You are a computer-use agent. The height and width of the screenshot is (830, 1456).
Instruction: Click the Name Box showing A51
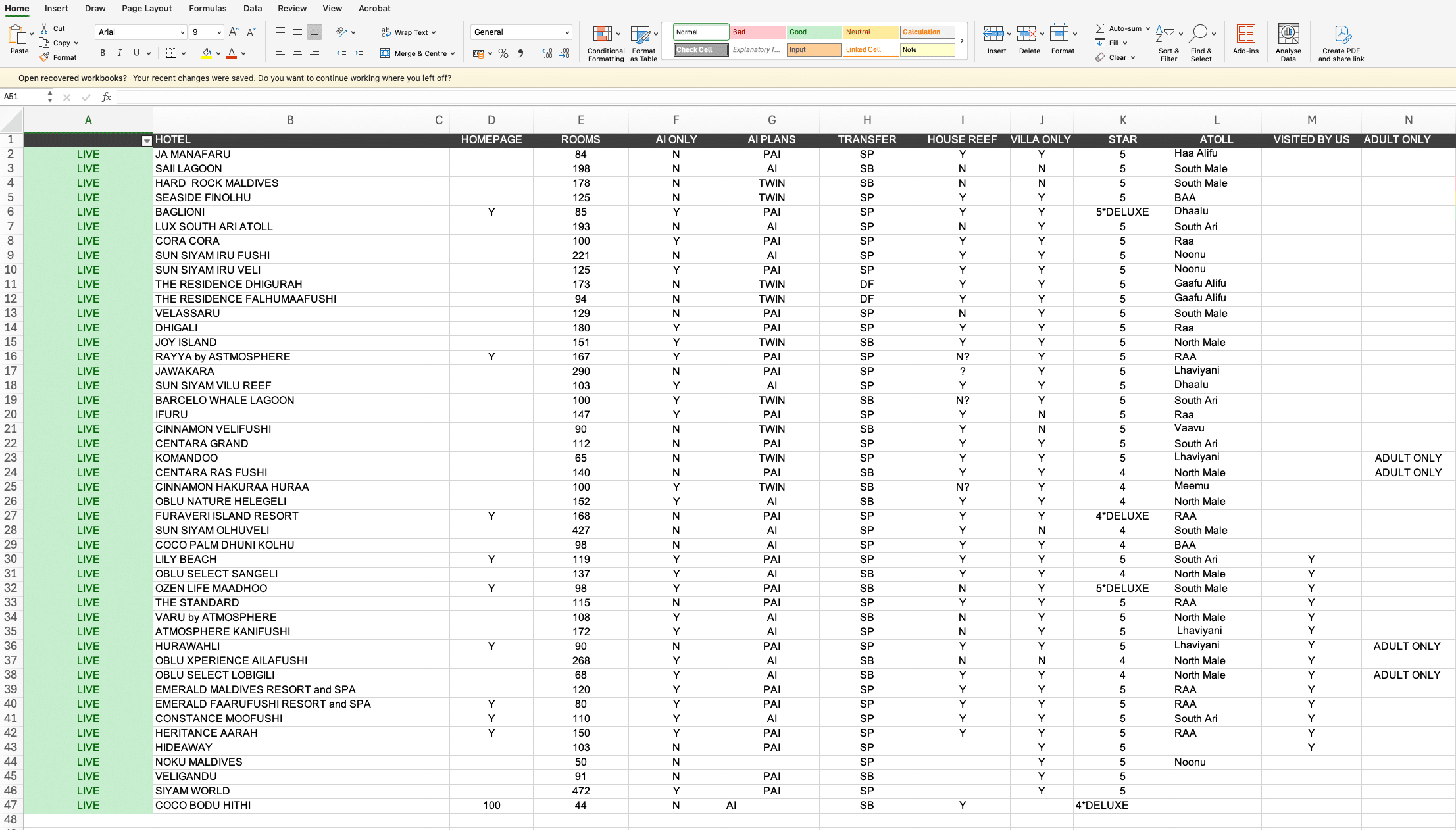click(24, 97)
